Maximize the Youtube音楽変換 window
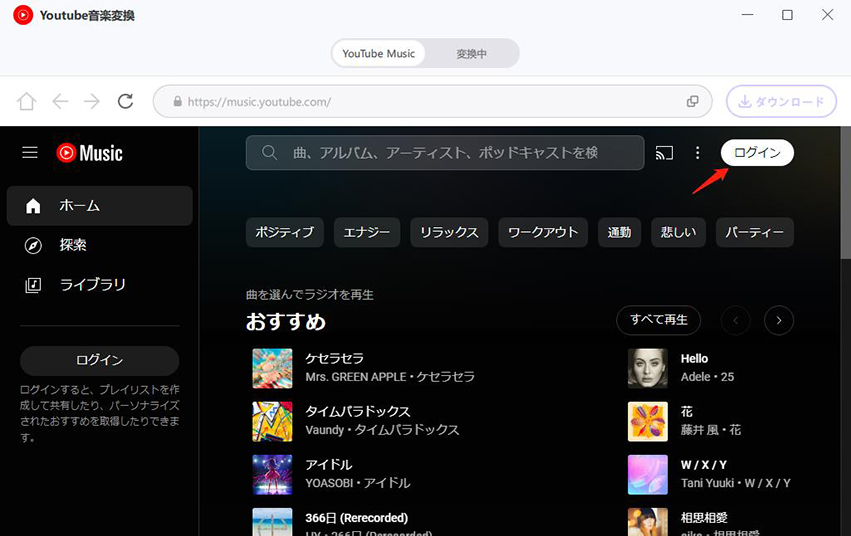Viewport: 851px width, 536px height. click(x=787, y=15)
